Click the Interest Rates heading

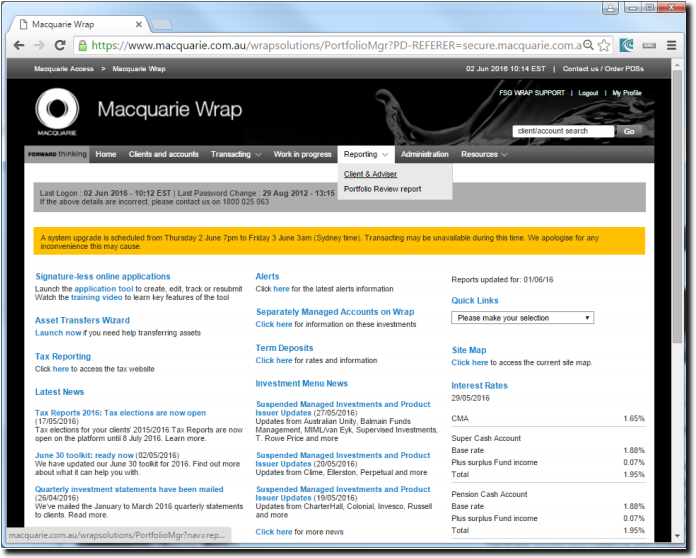click(x=479, y=385)
